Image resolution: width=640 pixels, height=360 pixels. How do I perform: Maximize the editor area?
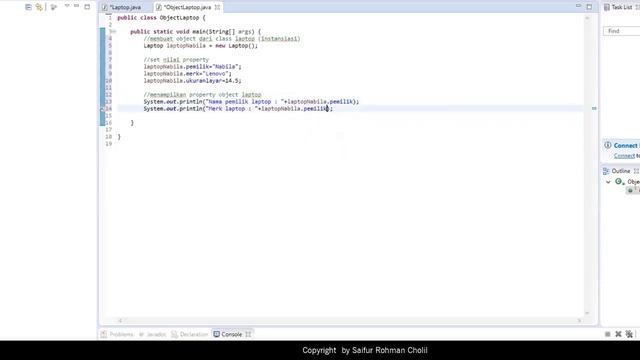[x=589, y=7]
